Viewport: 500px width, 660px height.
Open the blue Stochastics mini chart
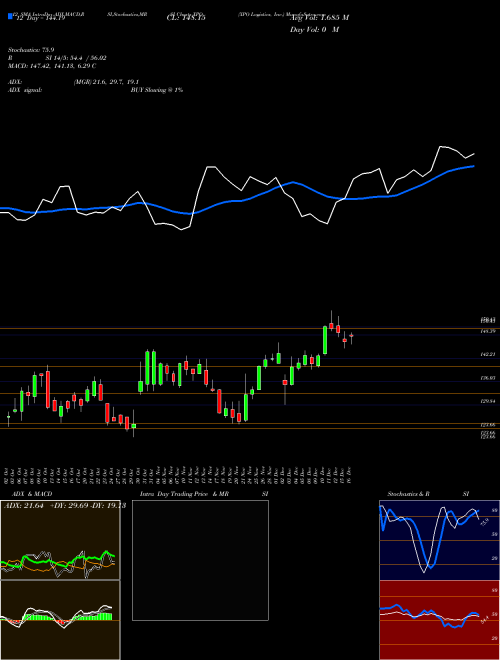[x=439, y=540]
